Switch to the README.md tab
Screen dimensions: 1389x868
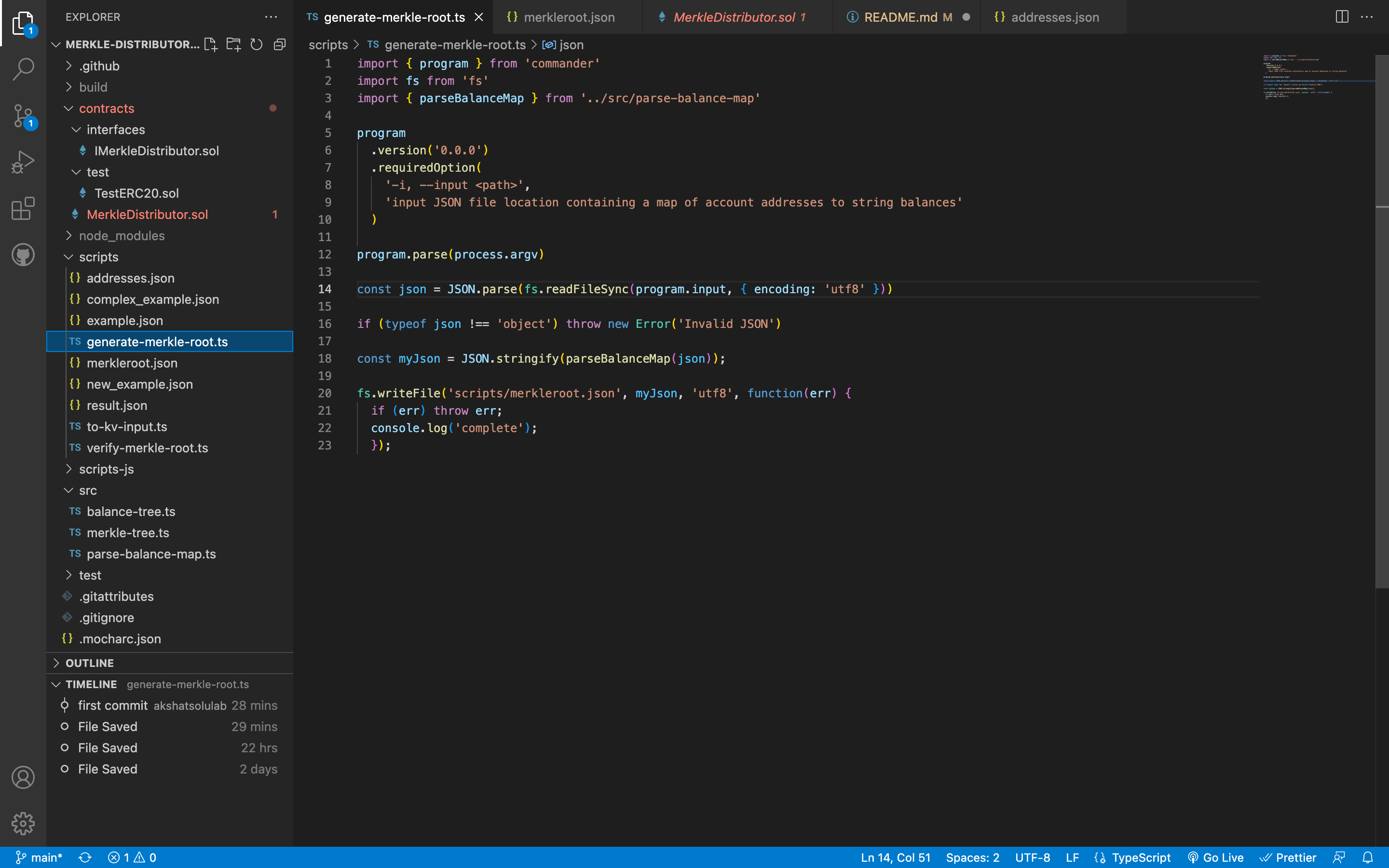907,17
